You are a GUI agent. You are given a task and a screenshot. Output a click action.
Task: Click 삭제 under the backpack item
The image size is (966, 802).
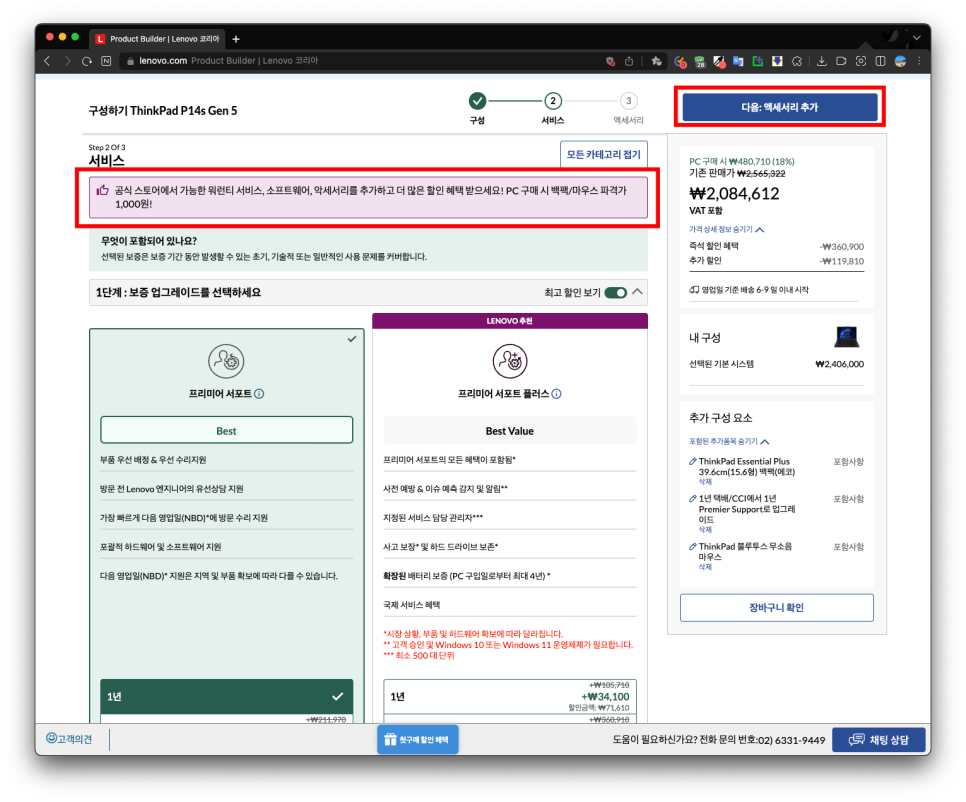(x=705, y=482)
